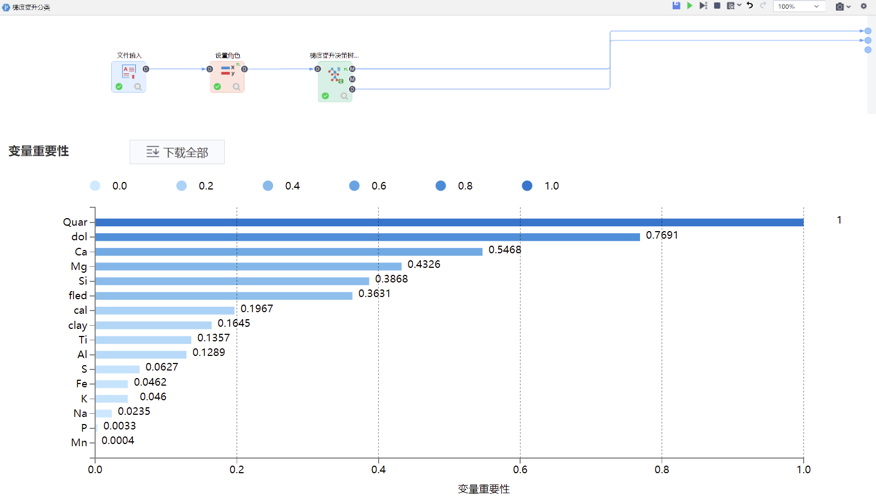Preview results via magnifier on 文件输入 node
This screenshot has width=876, height=502.
pyautogui.click(x=138, y=87)
